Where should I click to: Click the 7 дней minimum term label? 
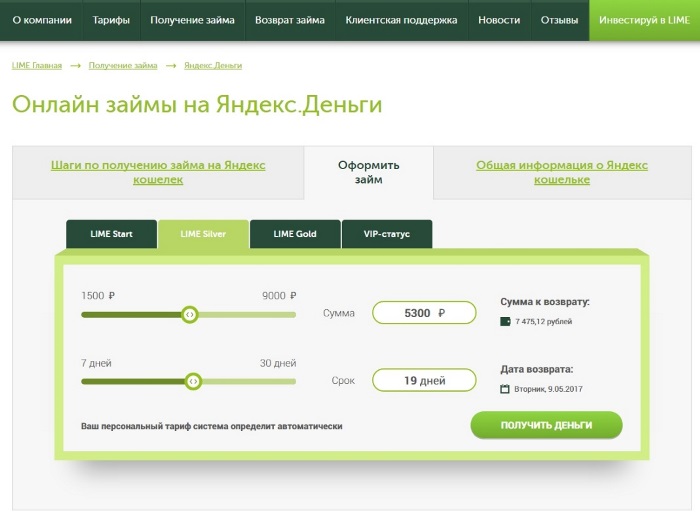click(96, 363)
